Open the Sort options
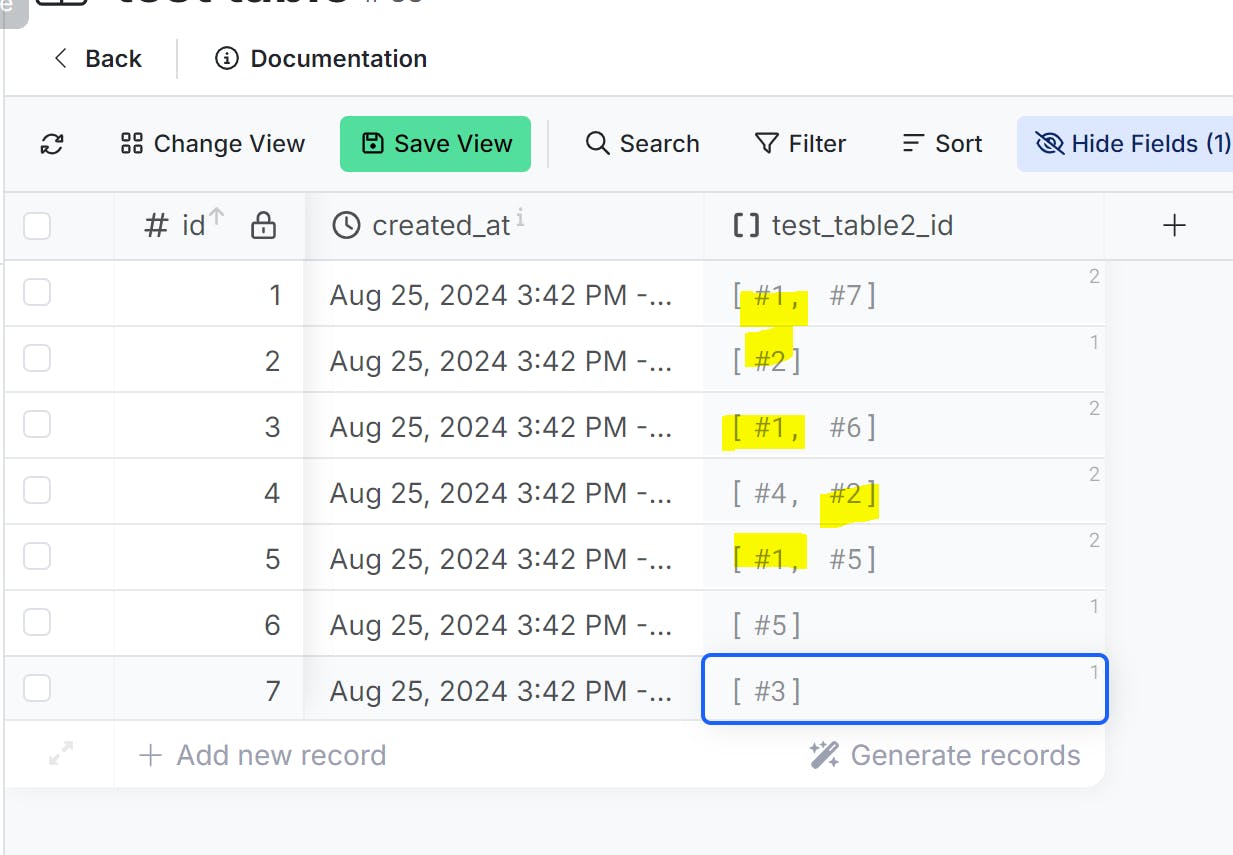Screen dimensions: 1233x855 942,144
